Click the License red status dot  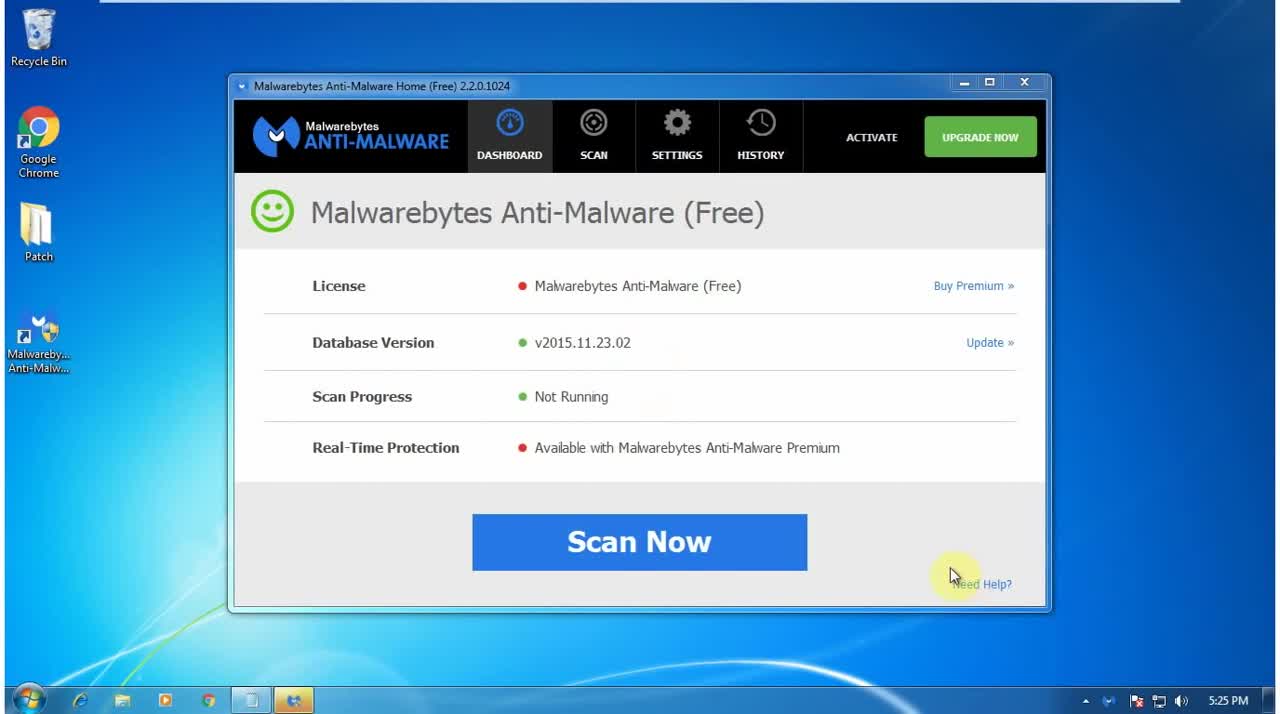pyautogui.click(x=522, y=287)
